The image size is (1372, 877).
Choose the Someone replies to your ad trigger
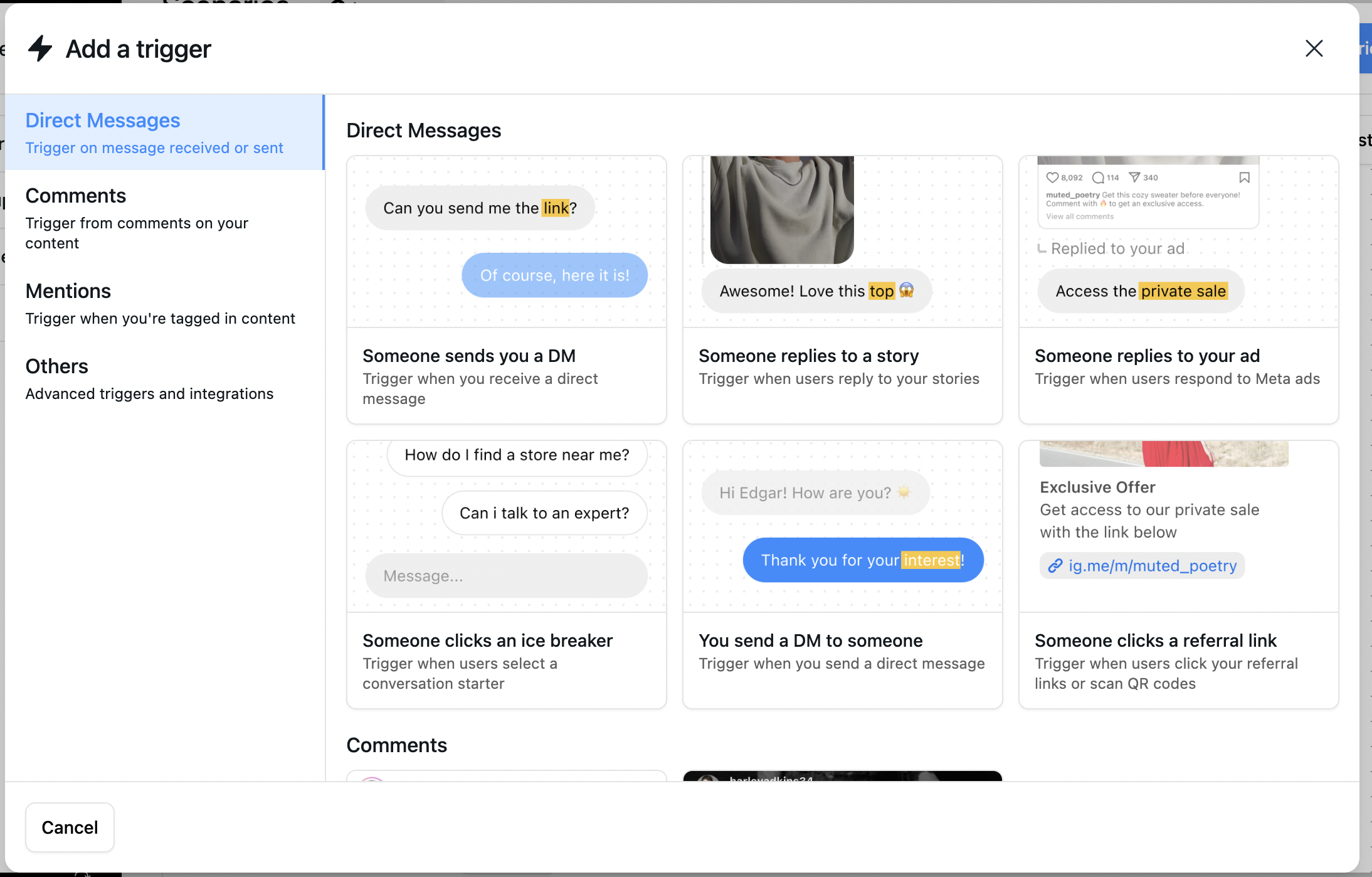pos(1148,355)
